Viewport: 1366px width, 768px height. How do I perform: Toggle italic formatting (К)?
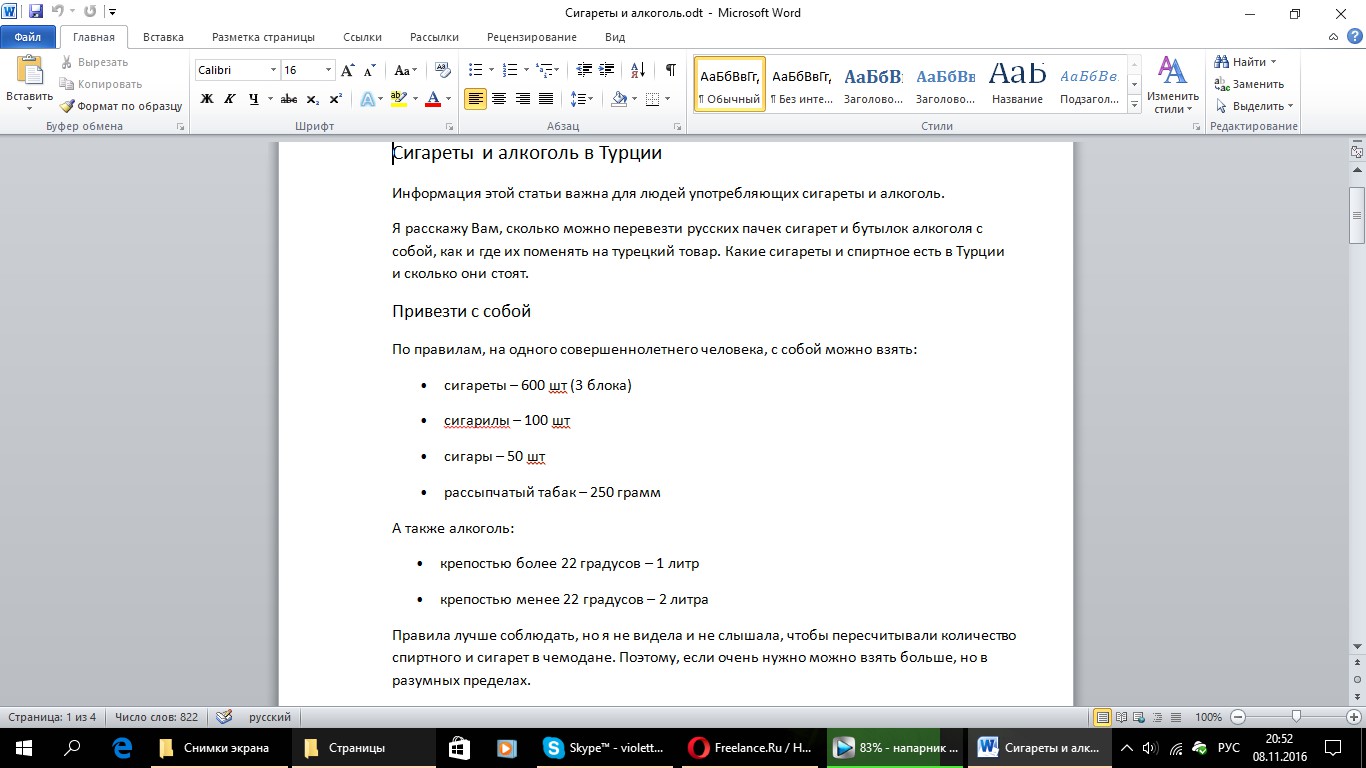click(x=230, y=99)
